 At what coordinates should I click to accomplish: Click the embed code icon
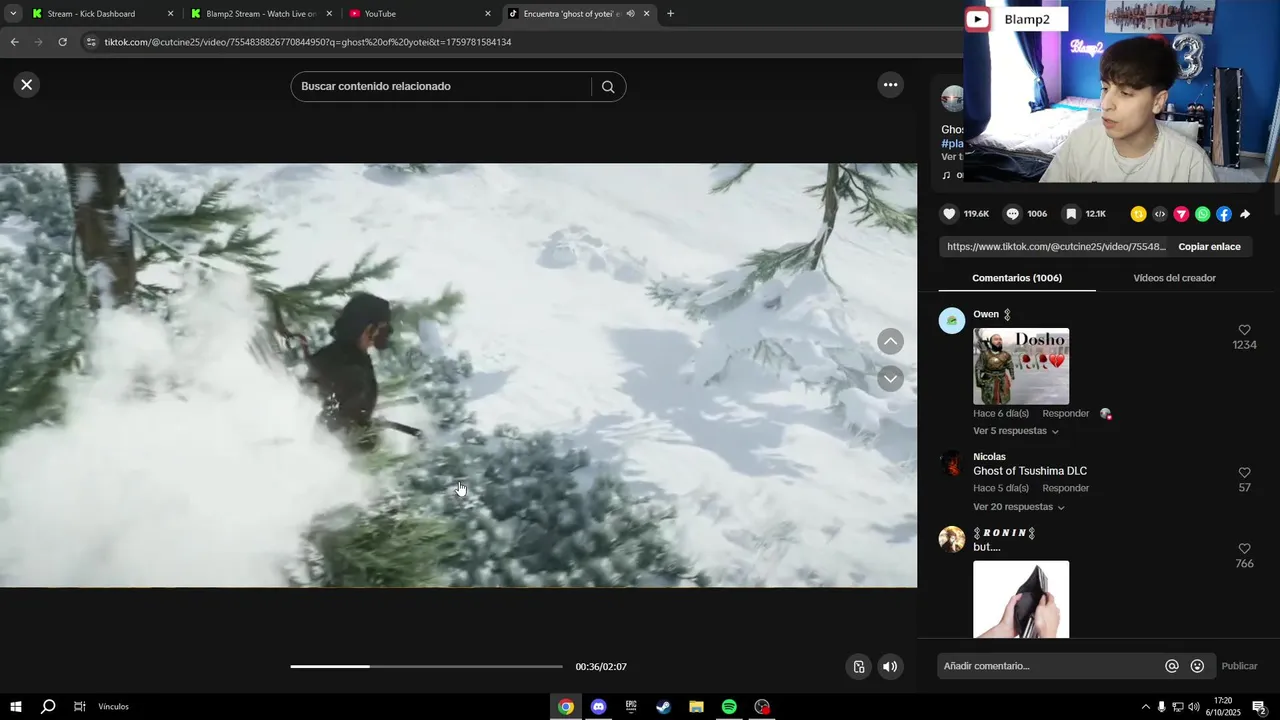(x=1159, y=214)
